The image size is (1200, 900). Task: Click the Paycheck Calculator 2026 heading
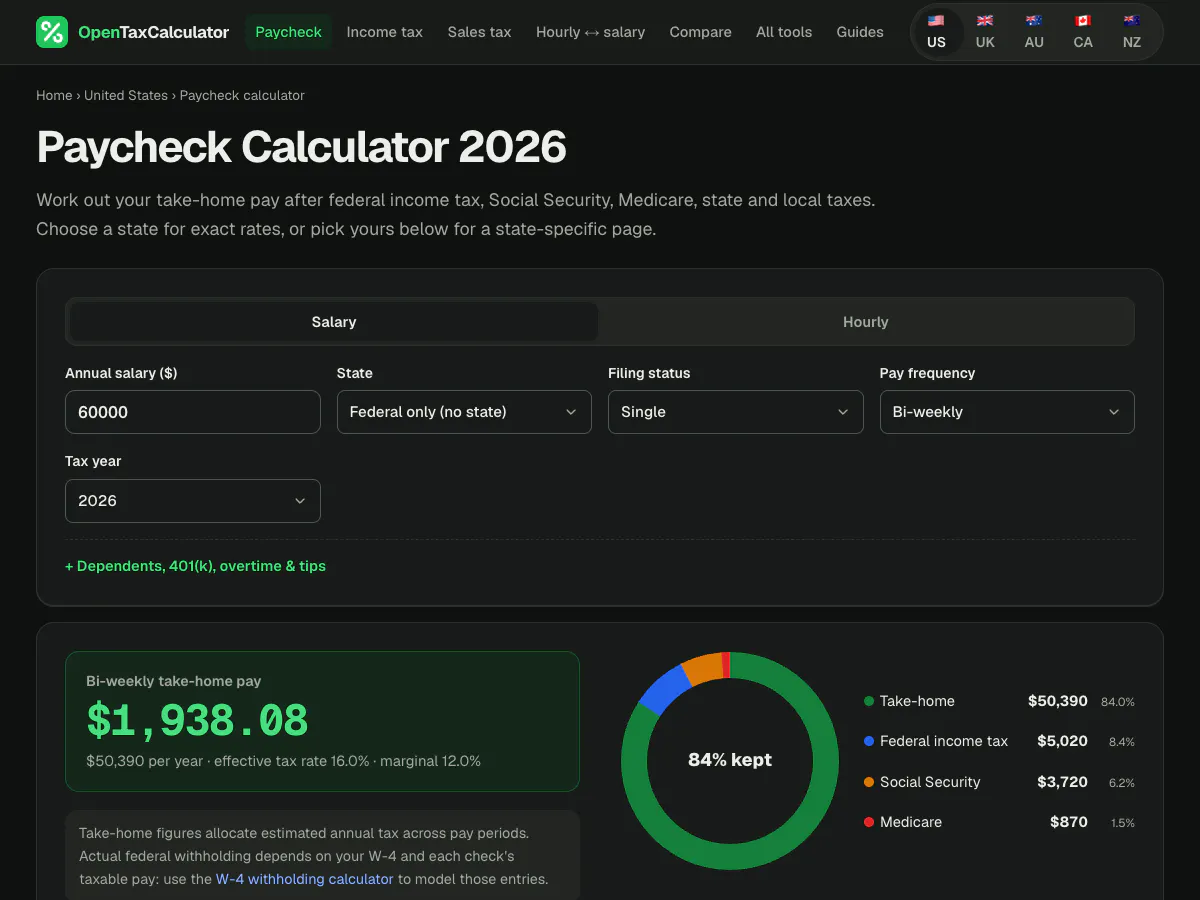302,147
